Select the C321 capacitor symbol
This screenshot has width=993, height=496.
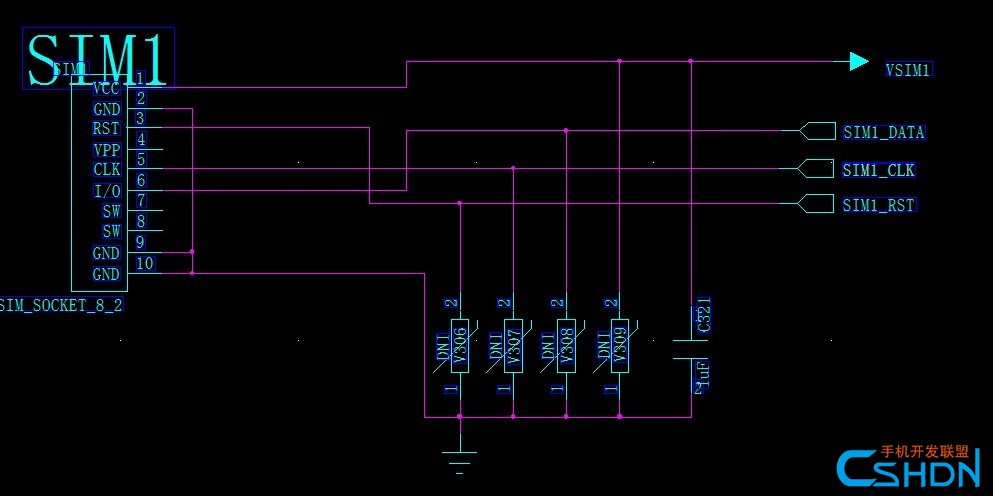(x=691, y=349)
